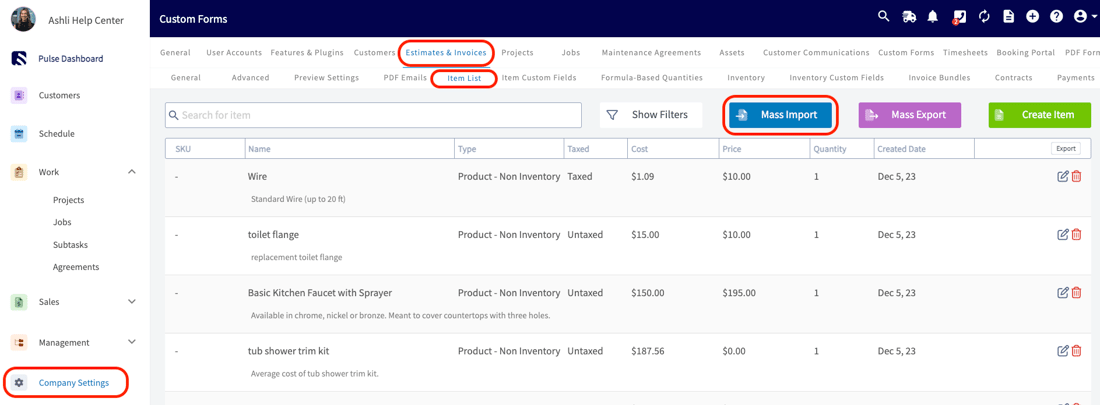1100x405 pixels.
Task: Open the help question mark icon
Action: pos(1057,17)
